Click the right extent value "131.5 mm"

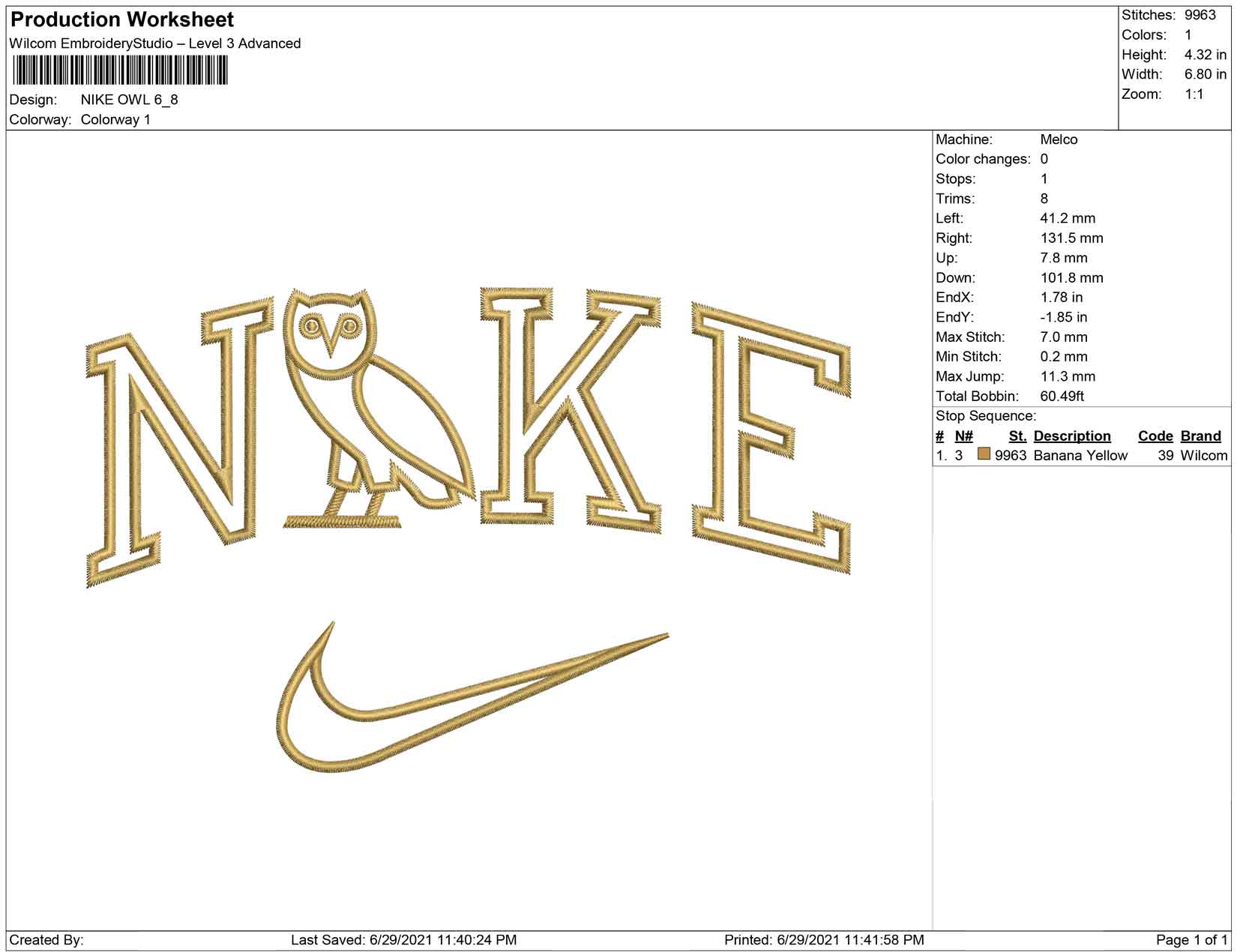click(1072, 238)
